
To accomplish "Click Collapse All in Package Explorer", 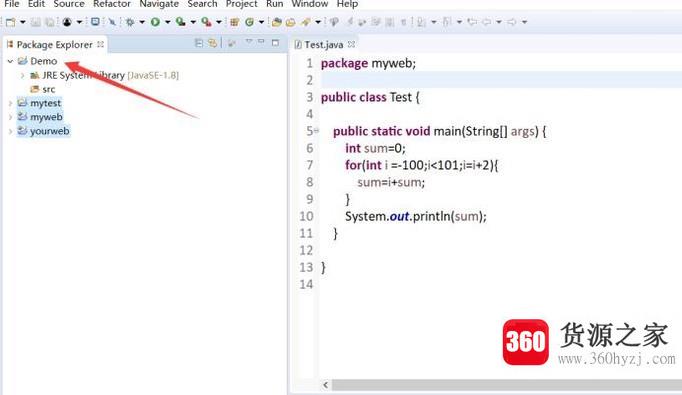I will click(199, 43).
